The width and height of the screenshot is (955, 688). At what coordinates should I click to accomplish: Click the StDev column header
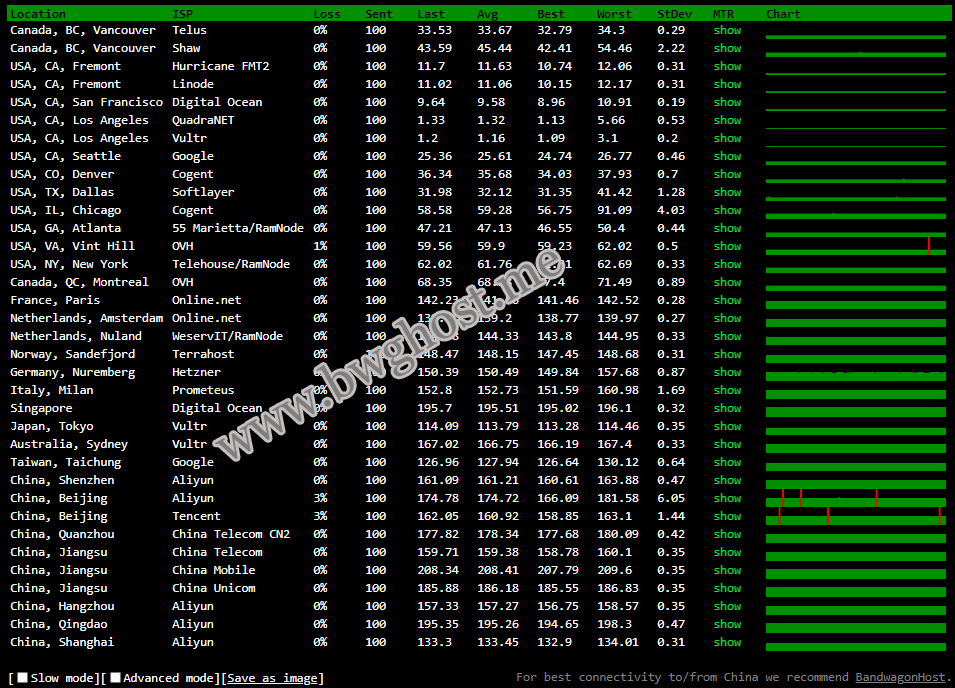pos(674,13)
